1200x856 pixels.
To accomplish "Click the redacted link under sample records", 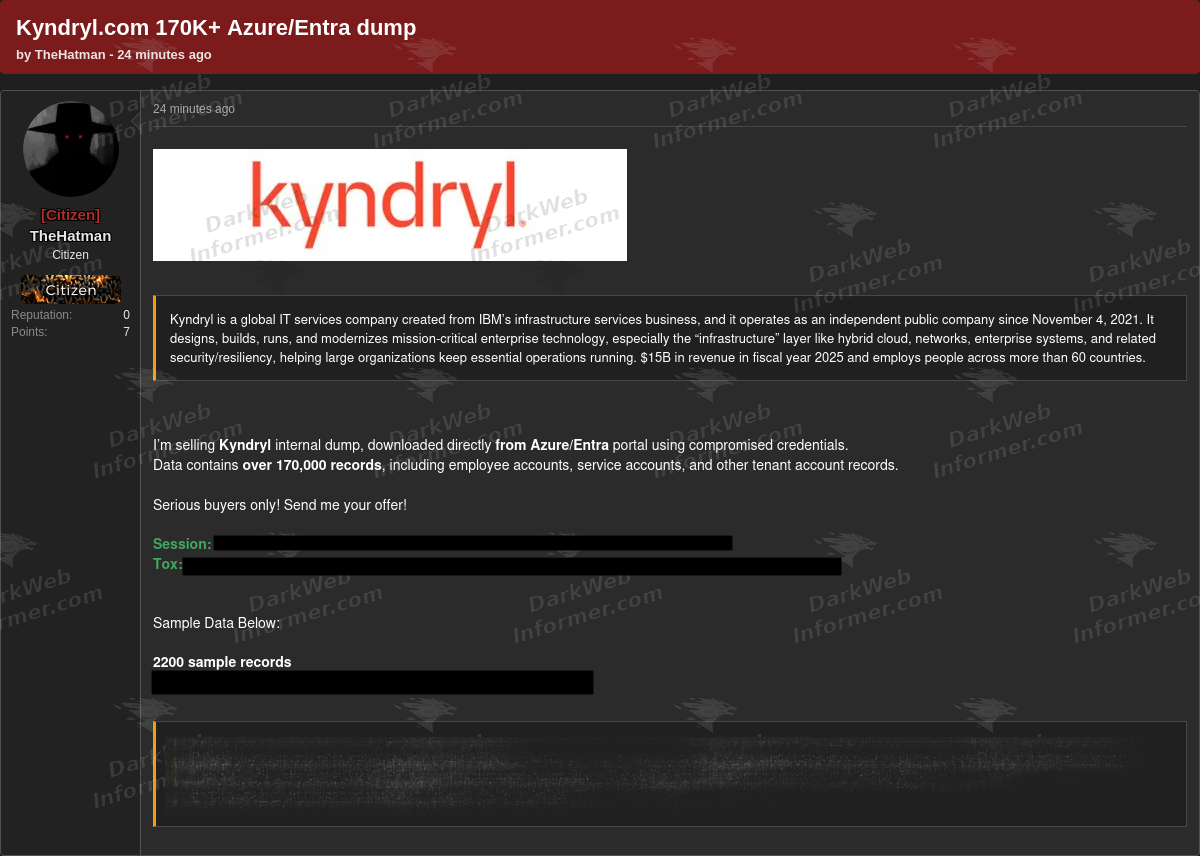I will point(372,682).
